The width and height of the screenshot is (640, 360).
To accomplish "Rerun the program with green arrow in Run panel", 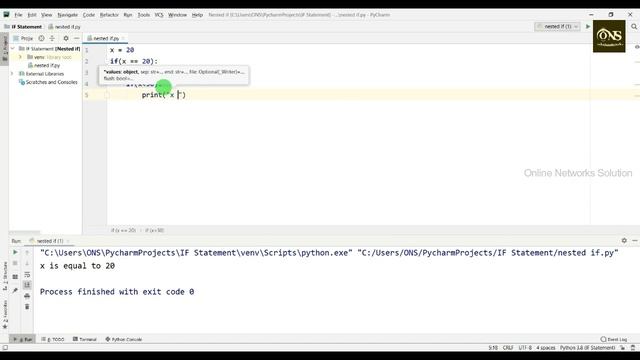I will click(15, 252).
